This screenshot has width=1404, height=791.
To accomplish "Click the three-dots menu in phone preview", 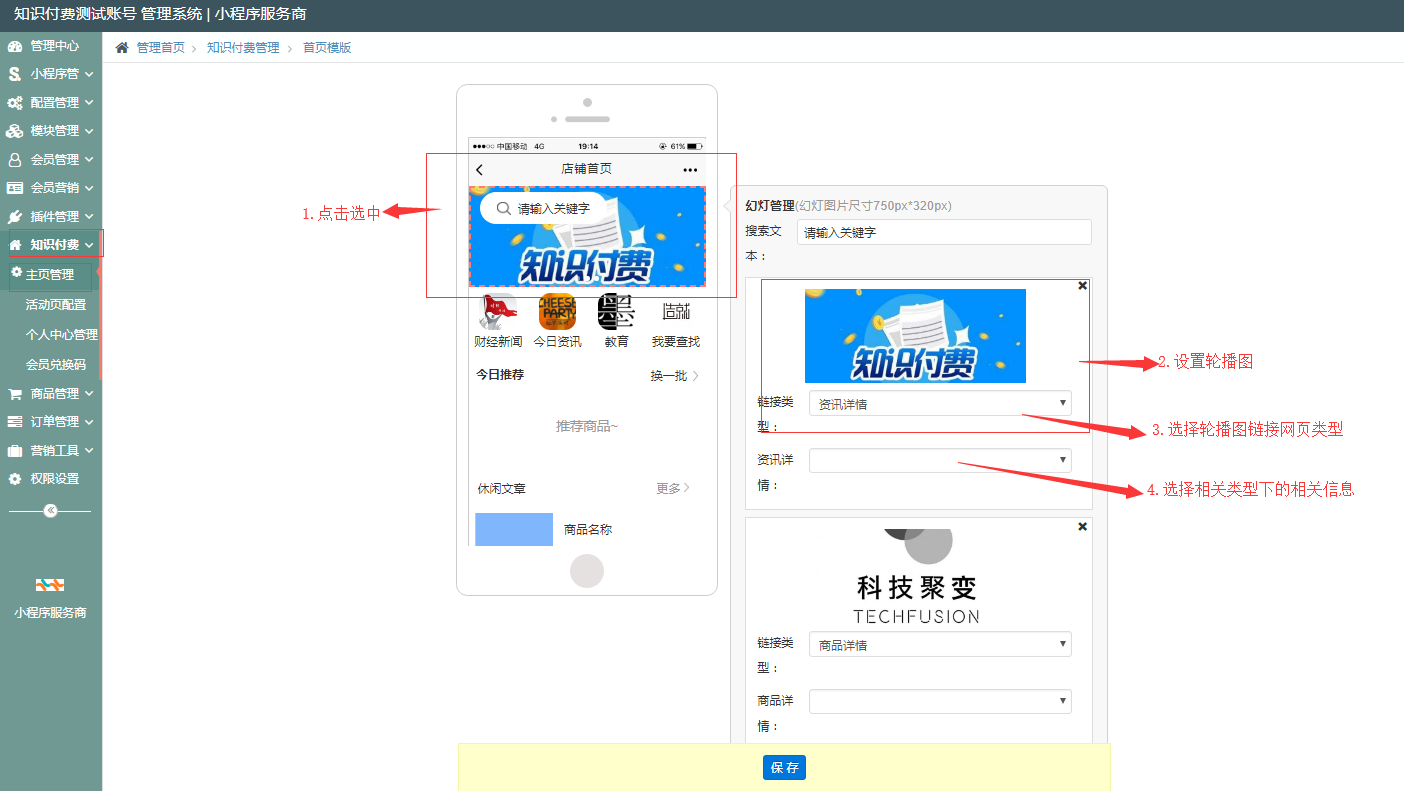I will 690,170.
